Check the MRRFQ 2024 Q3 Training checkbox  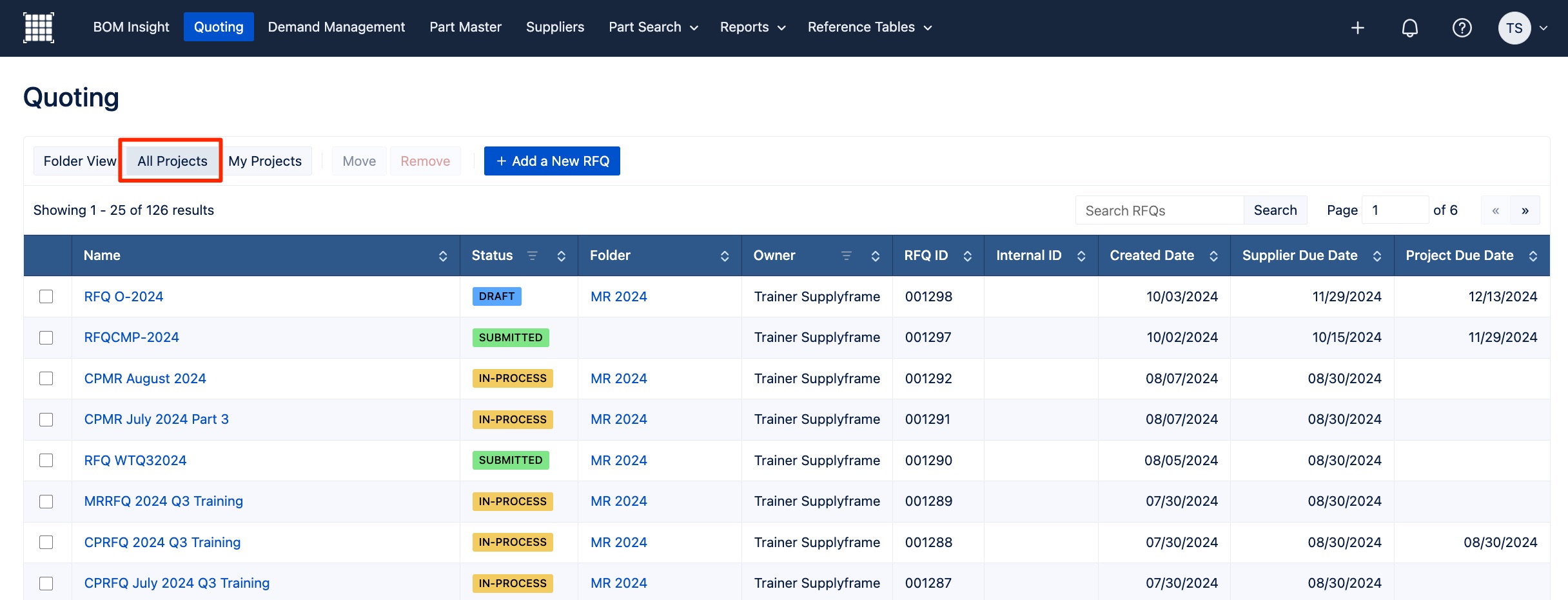click(46, 501)
